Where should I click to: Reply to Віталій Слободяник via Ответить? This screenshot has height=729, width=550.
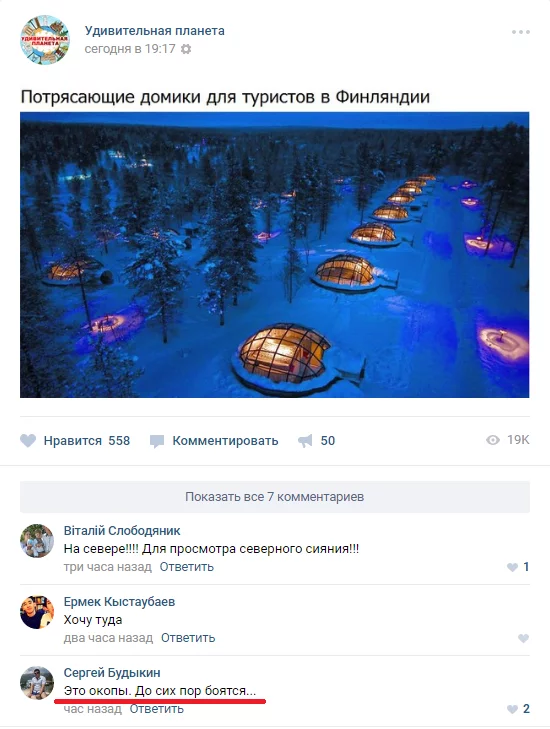tap(186, 567)
